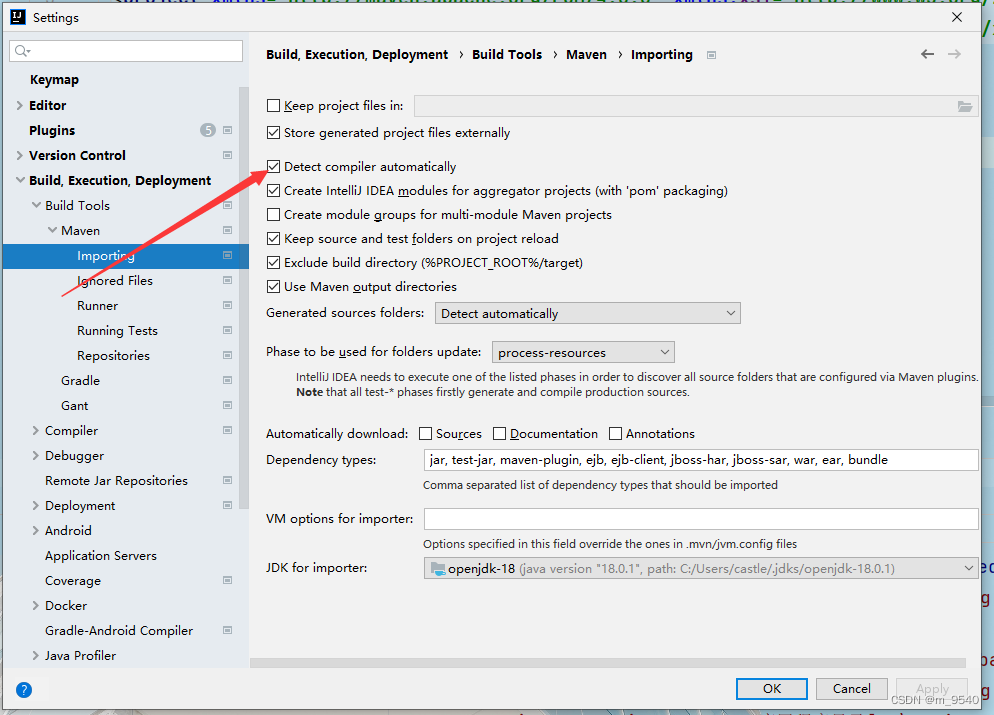This screenshot has height=715, width=994.
Task: Toggle Create IntelliJ IDEA modules for aggregator projects
Action: click(x=273, y=191)
